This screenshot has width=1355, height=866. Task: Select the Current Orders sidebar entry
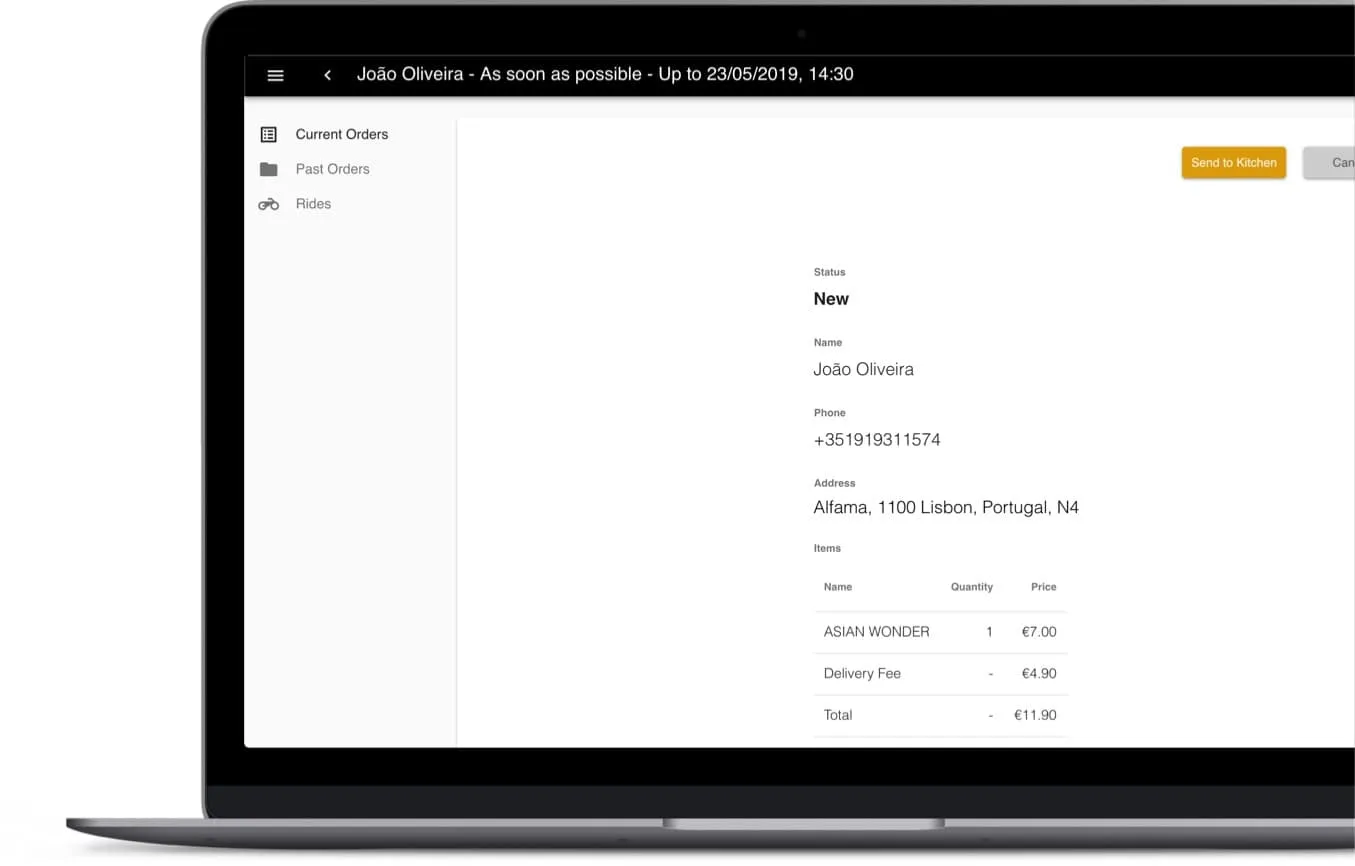coord(341,133)
